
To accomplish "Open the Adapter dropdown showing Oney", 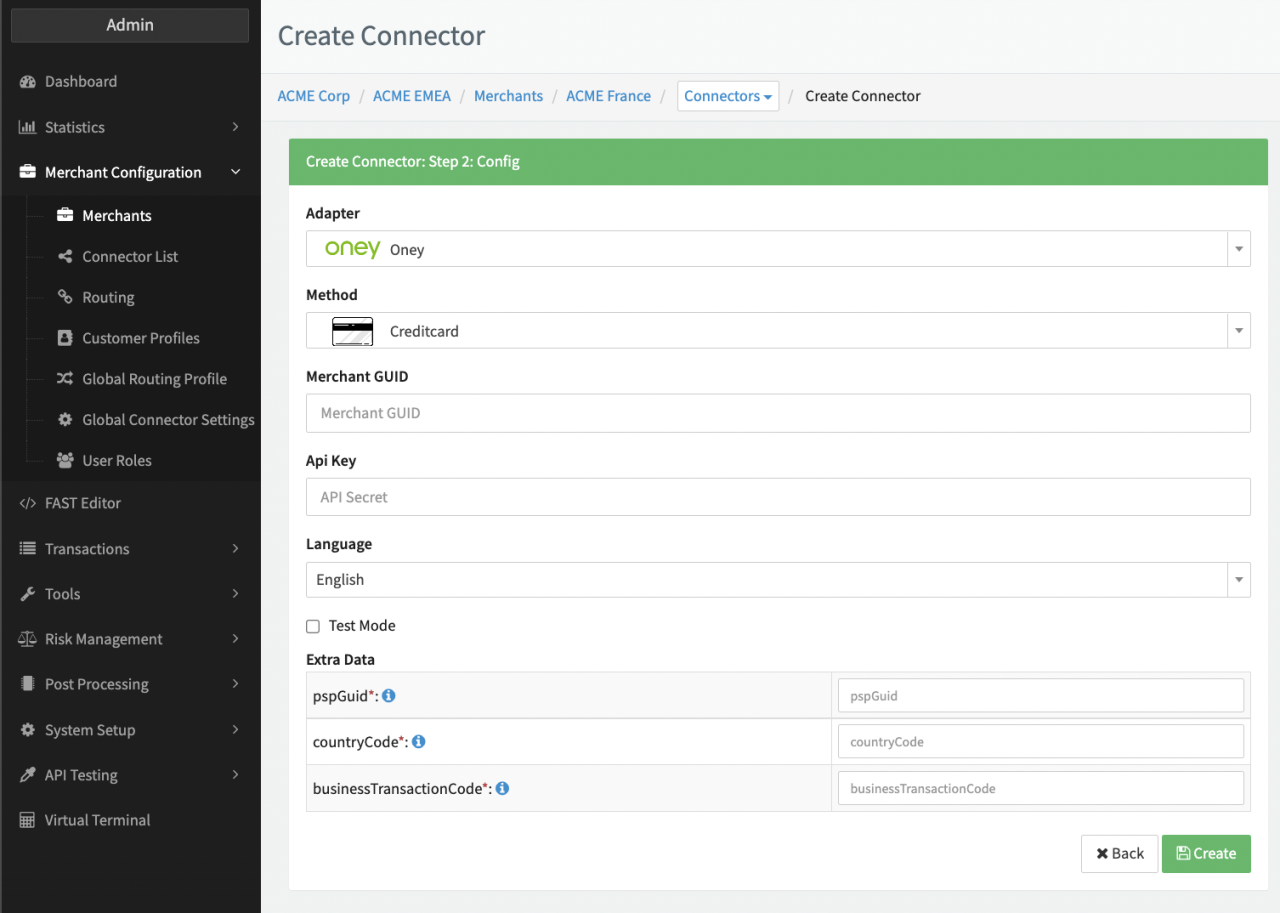I will coord(777,249).
